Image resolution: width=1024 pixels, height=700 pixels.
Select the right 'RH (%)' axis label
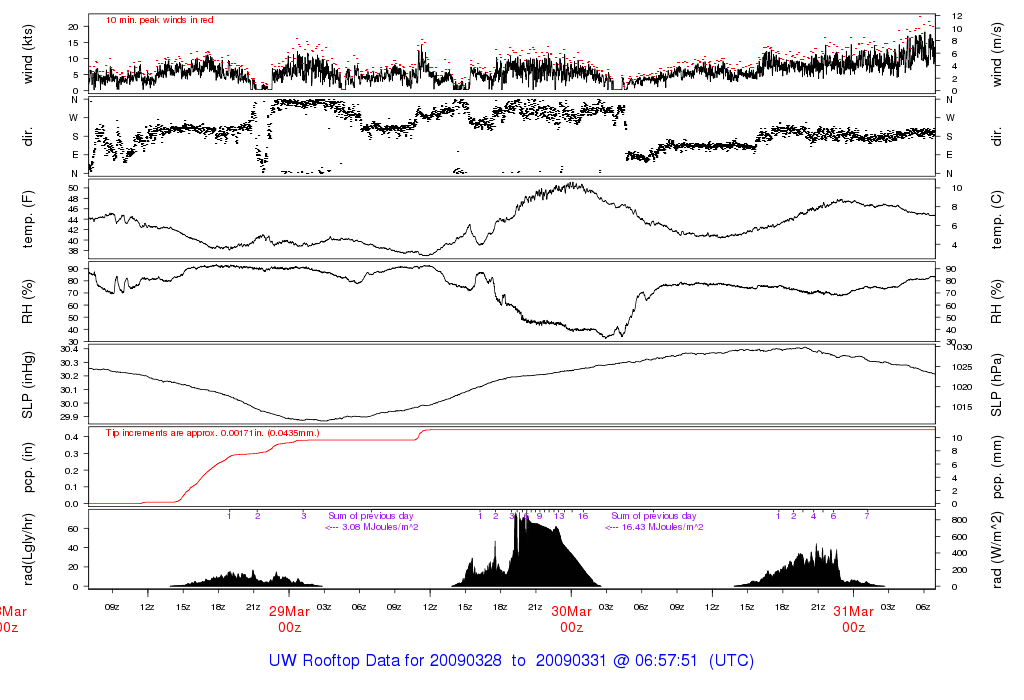click(996, 302)
